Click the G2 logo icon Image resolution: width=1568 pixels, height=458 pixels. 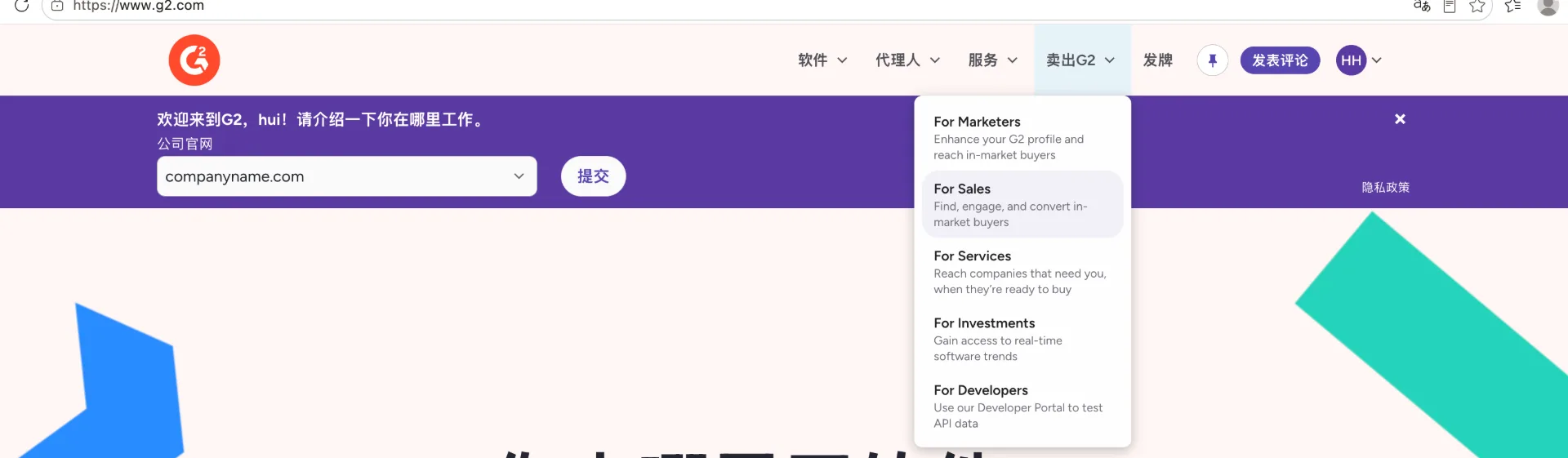point(194,60)
